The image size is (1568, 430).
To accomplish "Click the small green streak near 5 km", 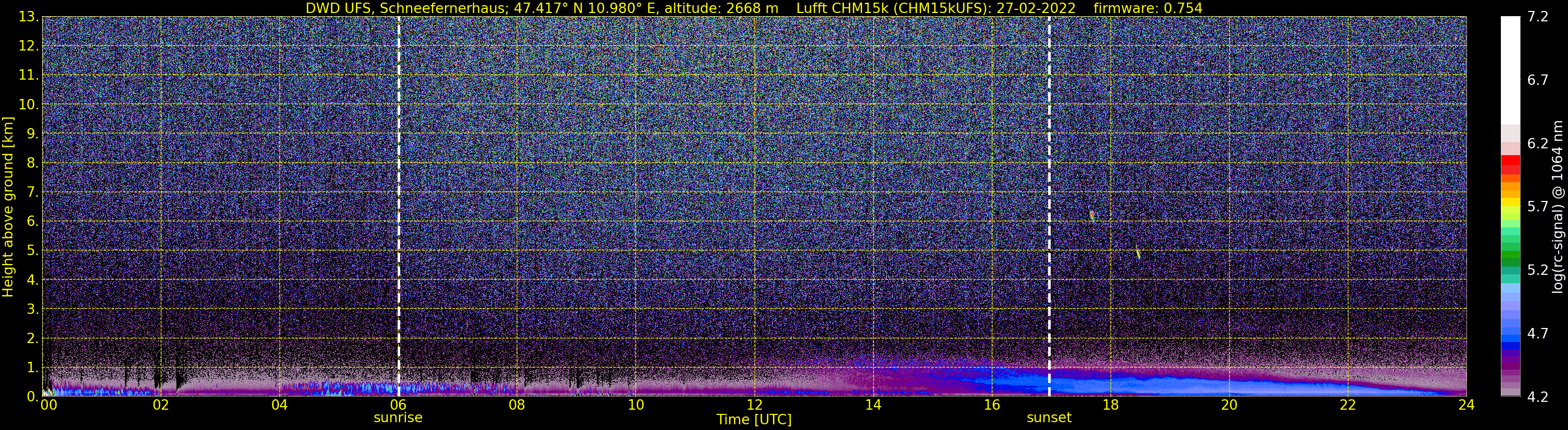I will tap(1138, 252).
